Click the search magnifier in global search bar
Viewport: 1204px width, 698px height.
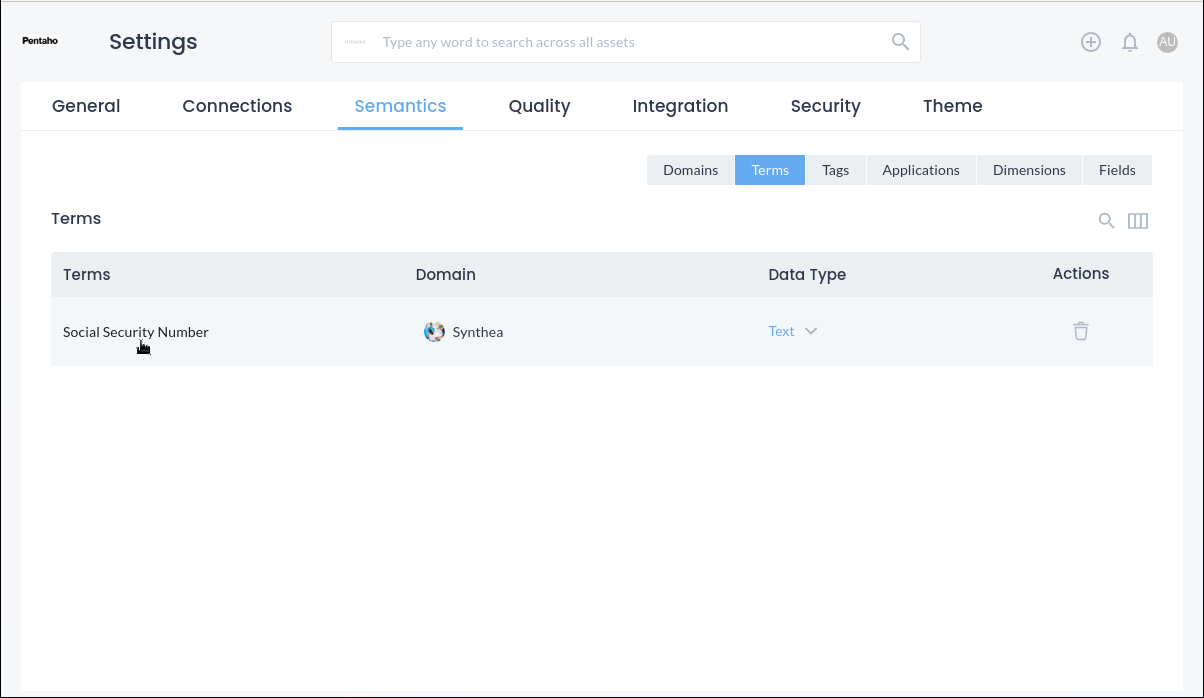(x=900, y=42)
